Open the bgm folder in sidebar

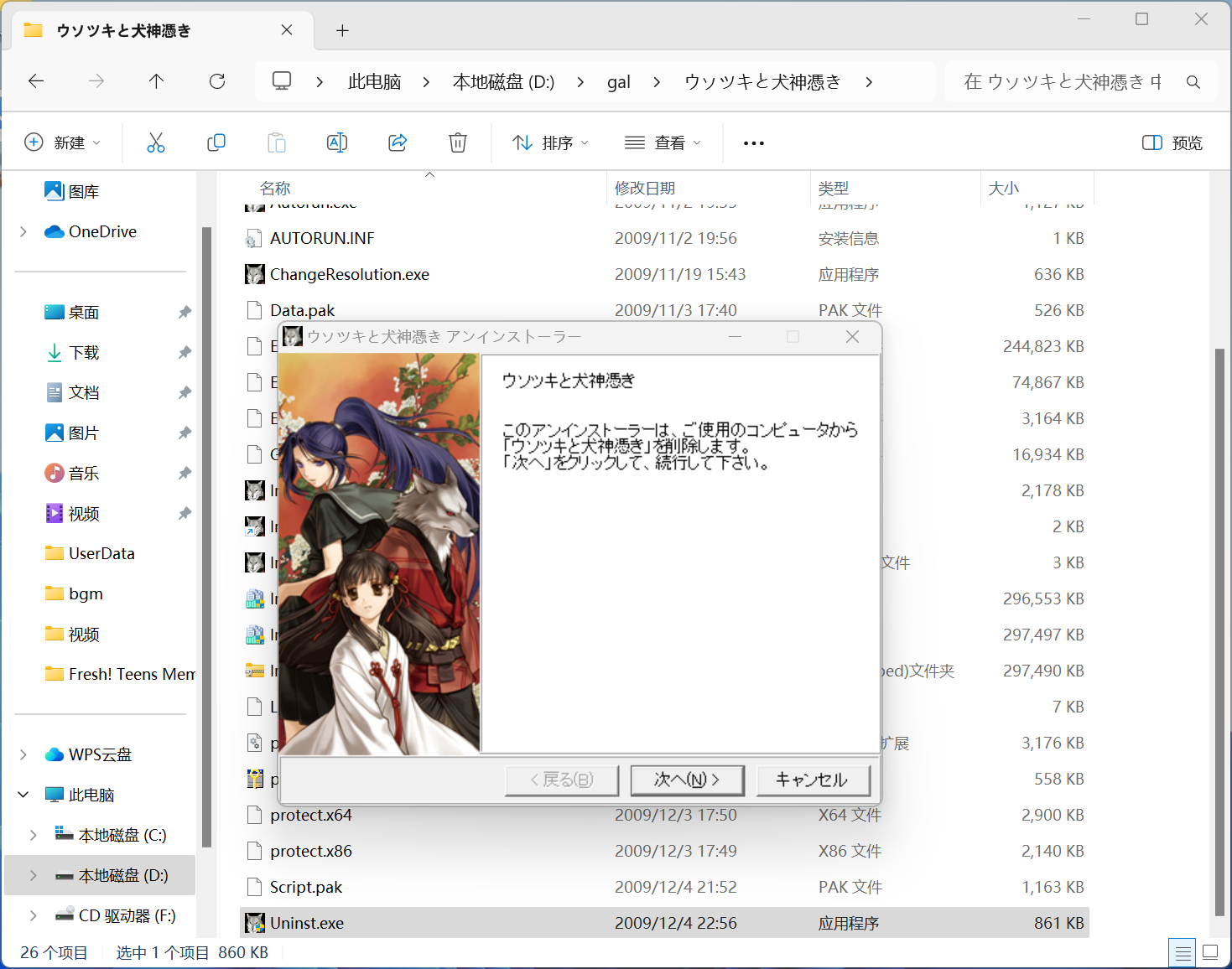(86, 593)
